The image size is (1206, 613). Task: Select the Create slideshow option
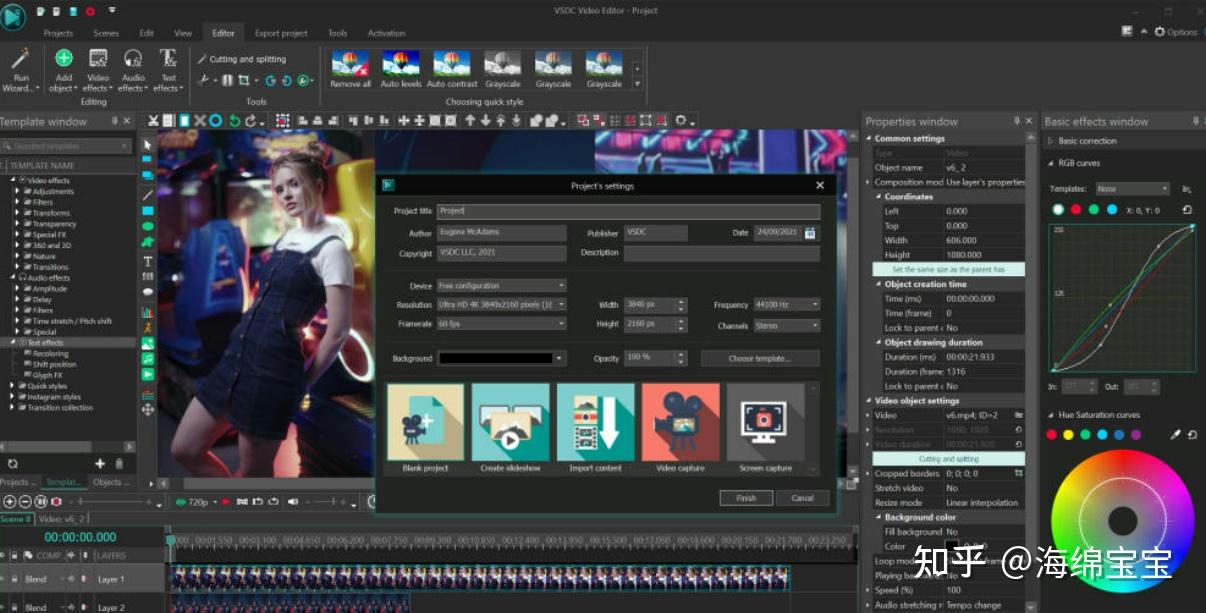(510, 428)
